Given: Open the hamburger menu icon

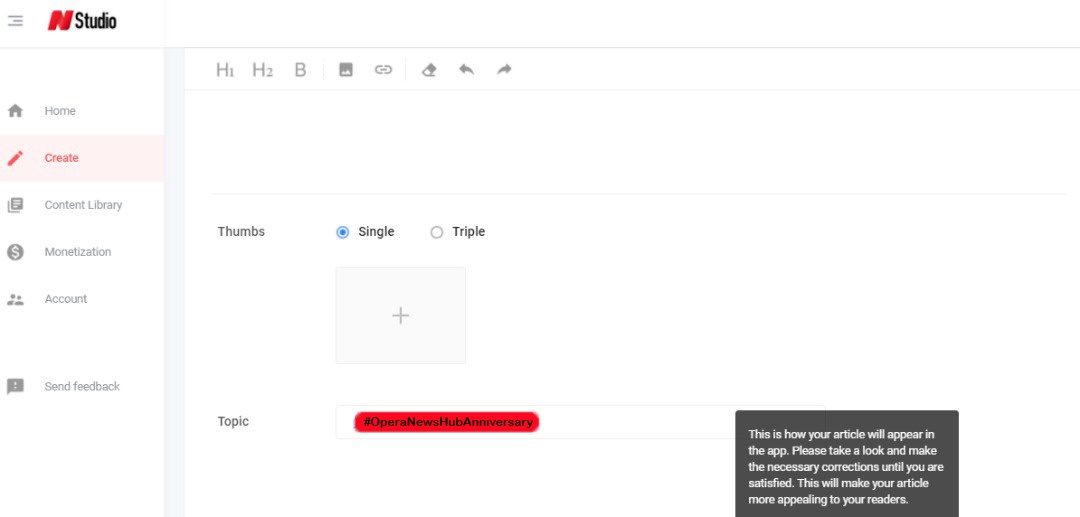Looking at the screenshot, I should click(15, 21).
